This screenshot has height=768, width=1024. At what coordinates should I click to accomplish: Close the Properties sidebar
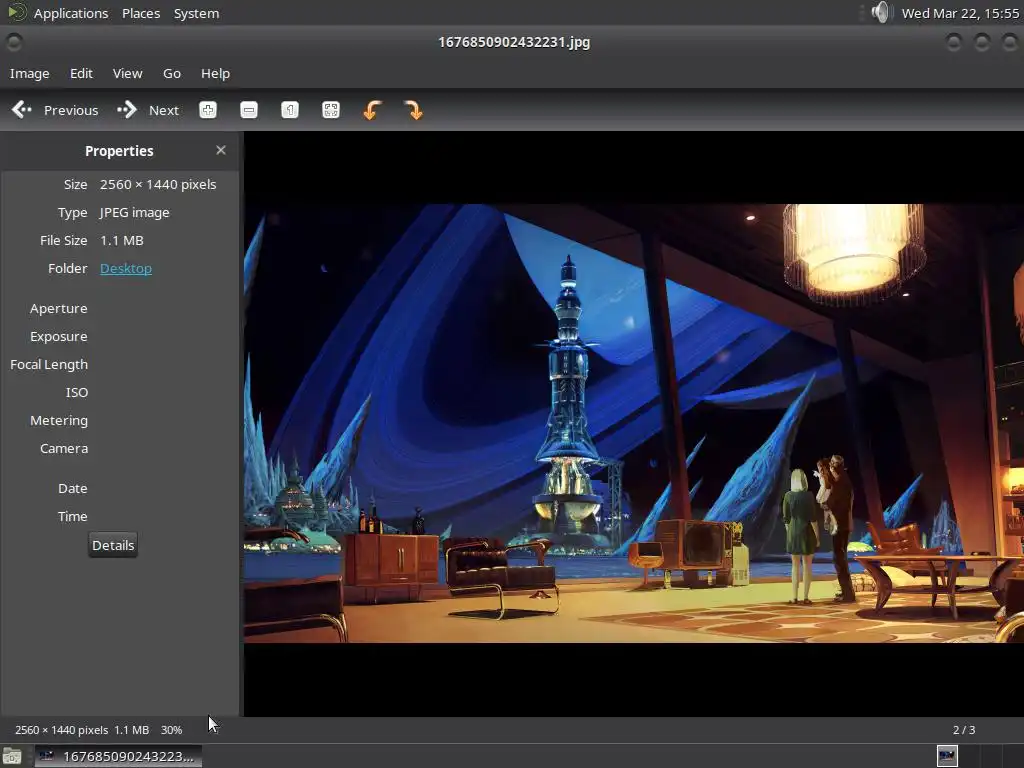[221, 150]
